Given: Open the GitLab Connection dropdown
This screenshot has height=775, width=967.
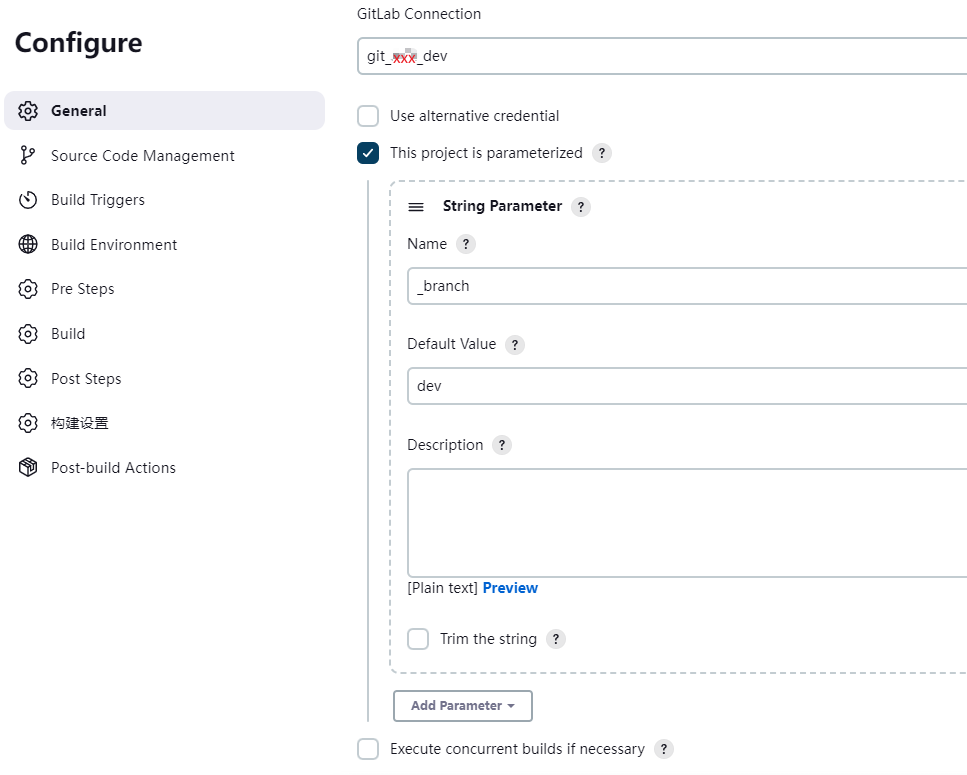Looking at the screenshot, I should pos(660,56).
